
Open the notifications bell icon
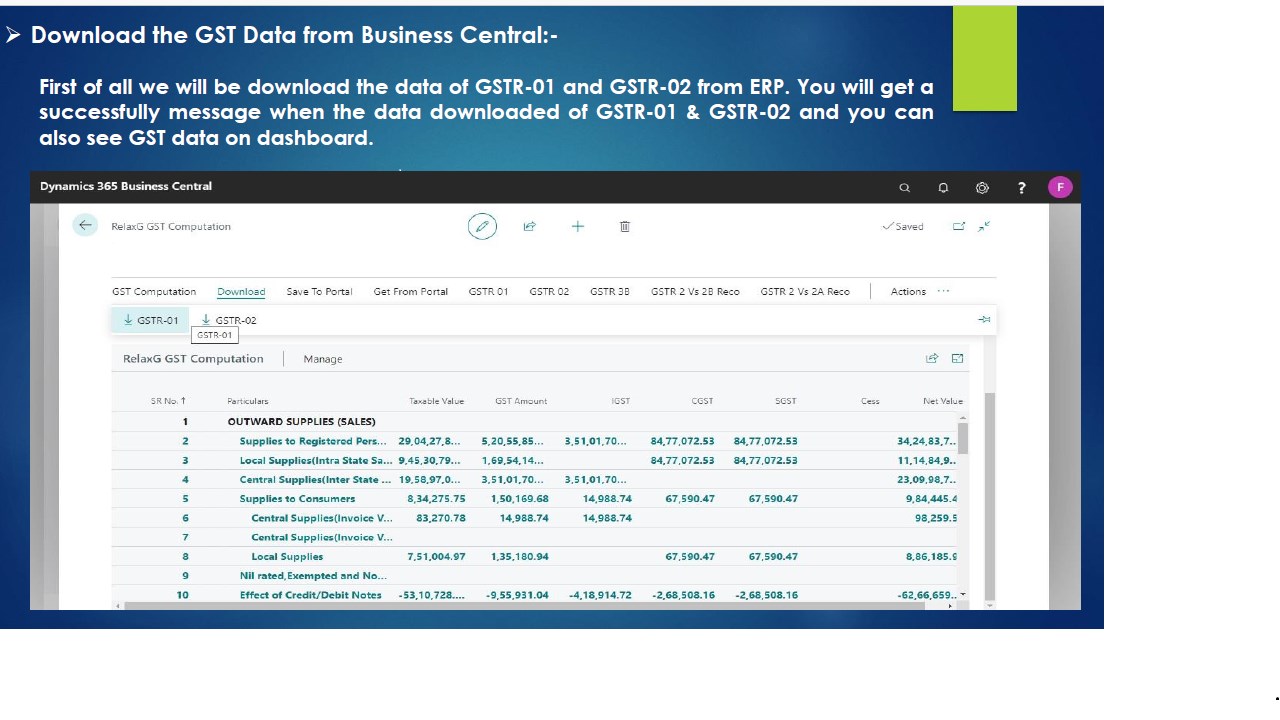point(943,187)
